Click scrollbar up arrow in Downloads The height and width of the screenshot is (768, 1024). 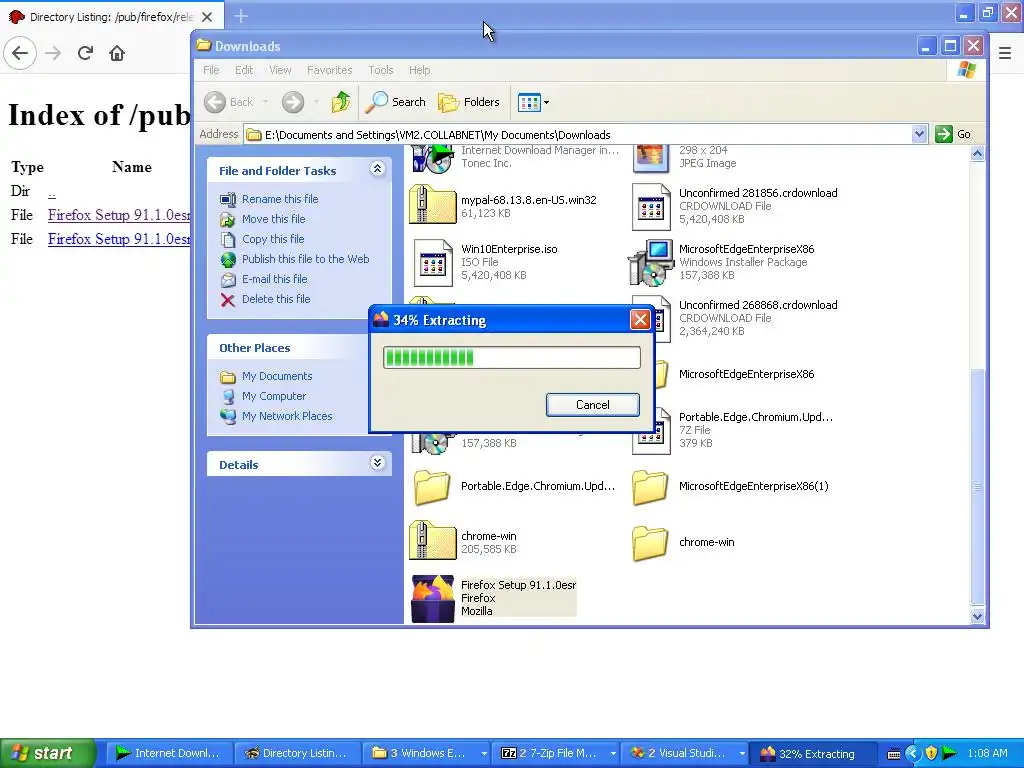[977, 154]
